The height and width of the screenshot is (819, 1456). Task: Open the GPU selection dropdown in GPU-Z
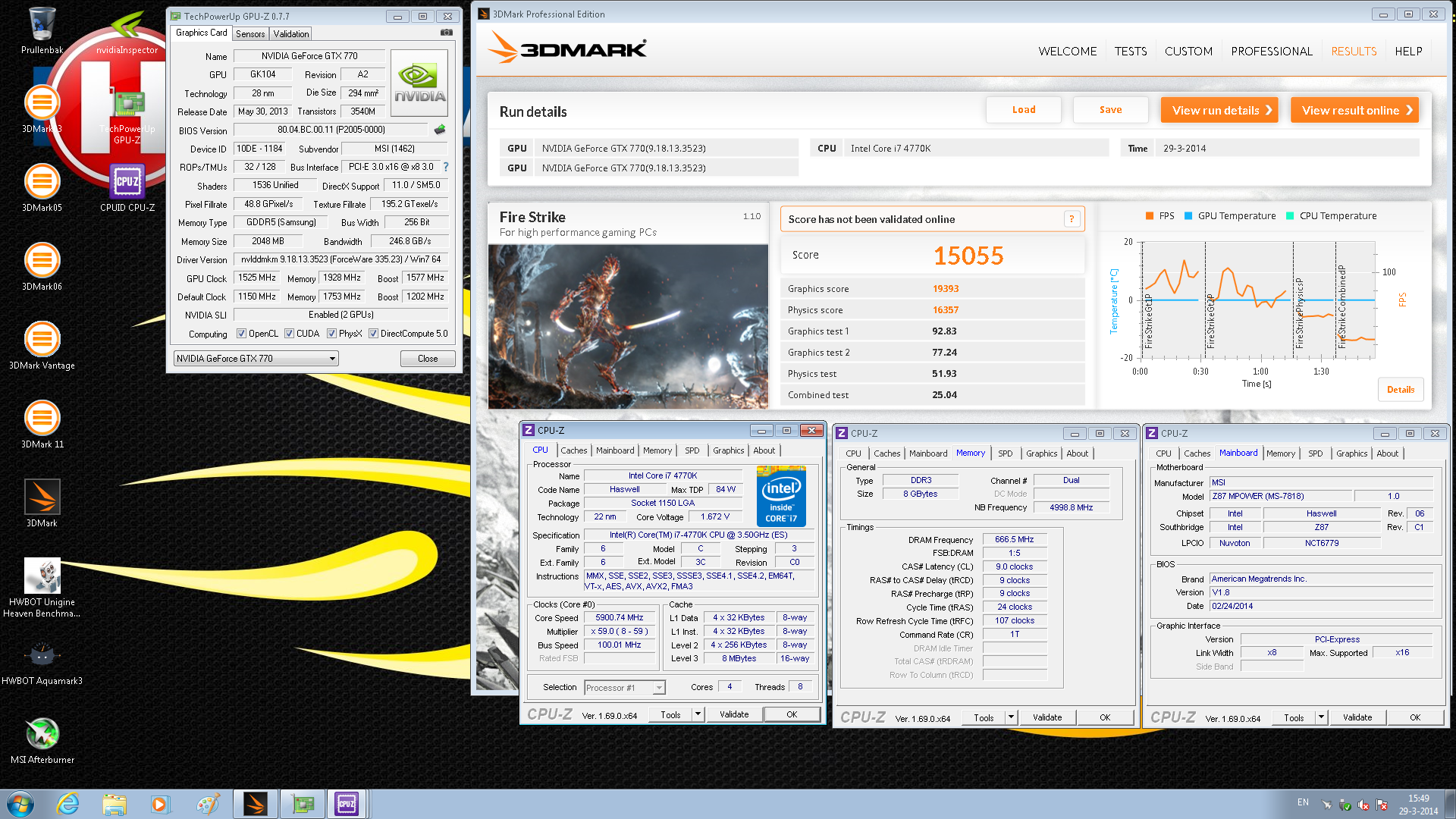[256, 359]
